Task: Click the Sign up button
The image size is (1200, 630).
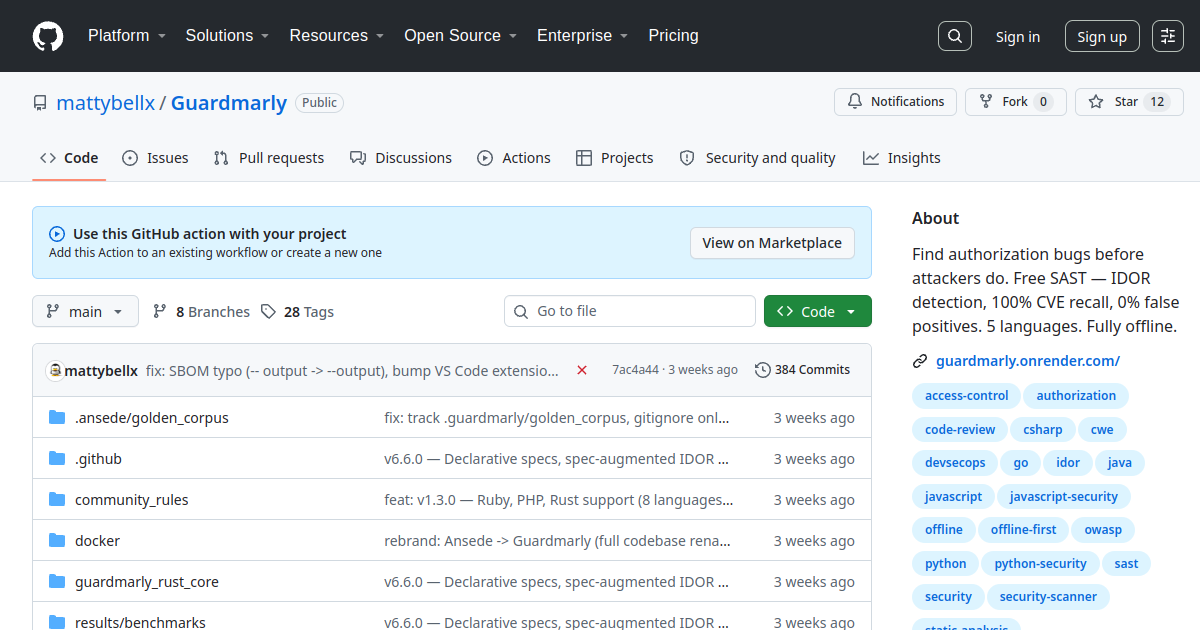Action: [1102, 37]
